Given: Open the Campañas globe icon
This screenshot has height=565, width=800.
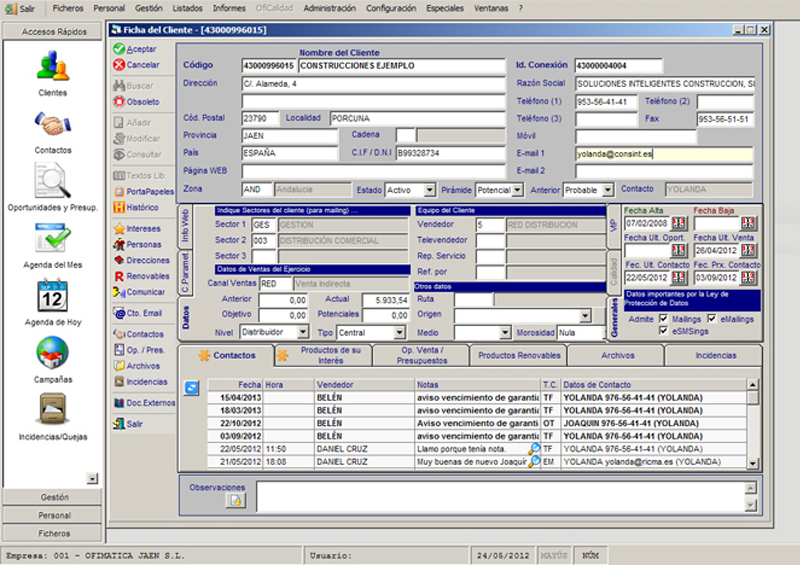Looking at the screenshot, I should [53, 353].
